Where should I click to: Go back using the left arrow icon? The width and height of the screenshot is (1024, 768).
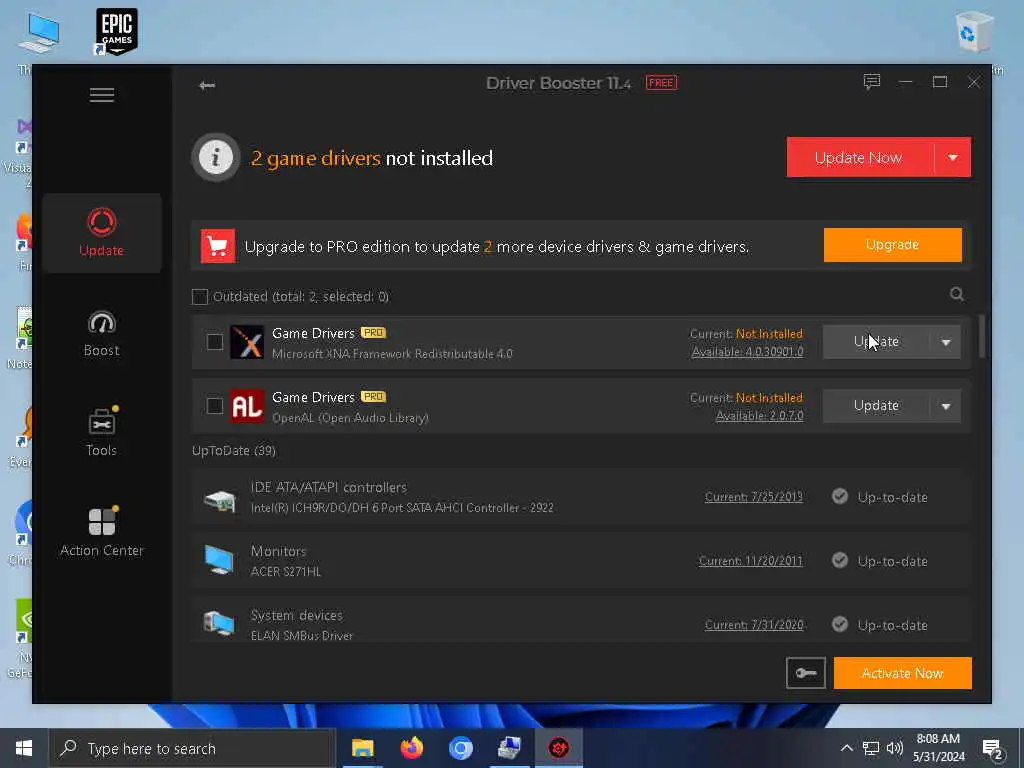click(207, 85)
